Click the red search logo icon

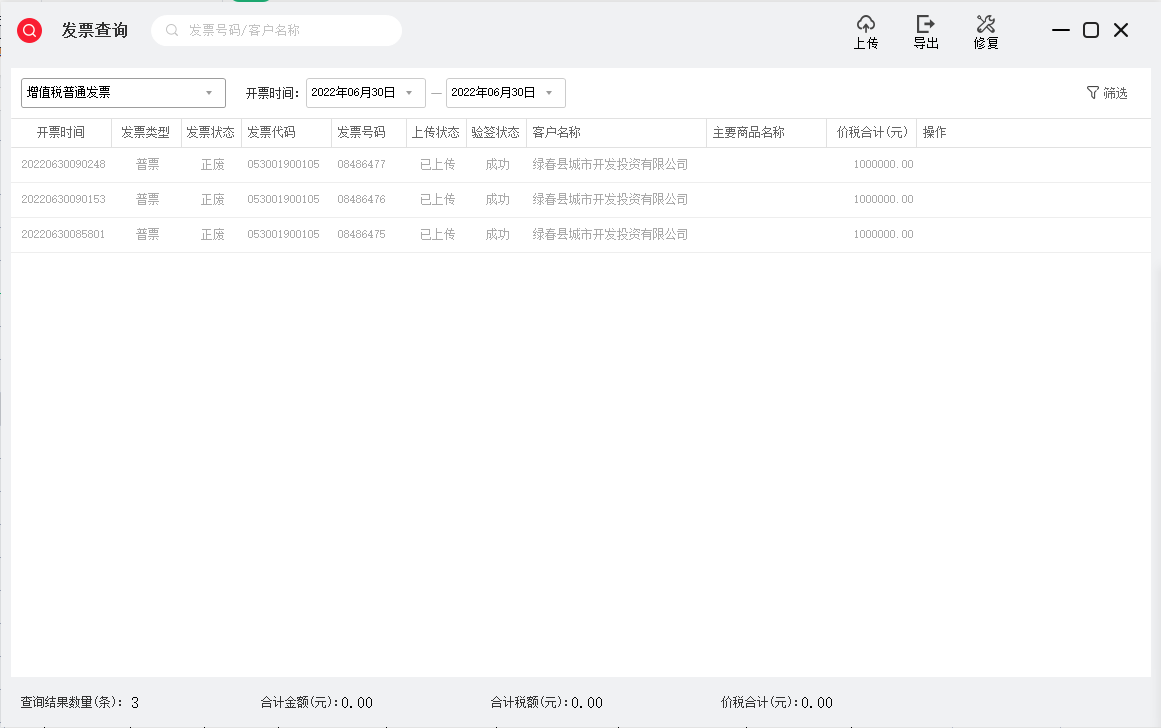[30, 31]
